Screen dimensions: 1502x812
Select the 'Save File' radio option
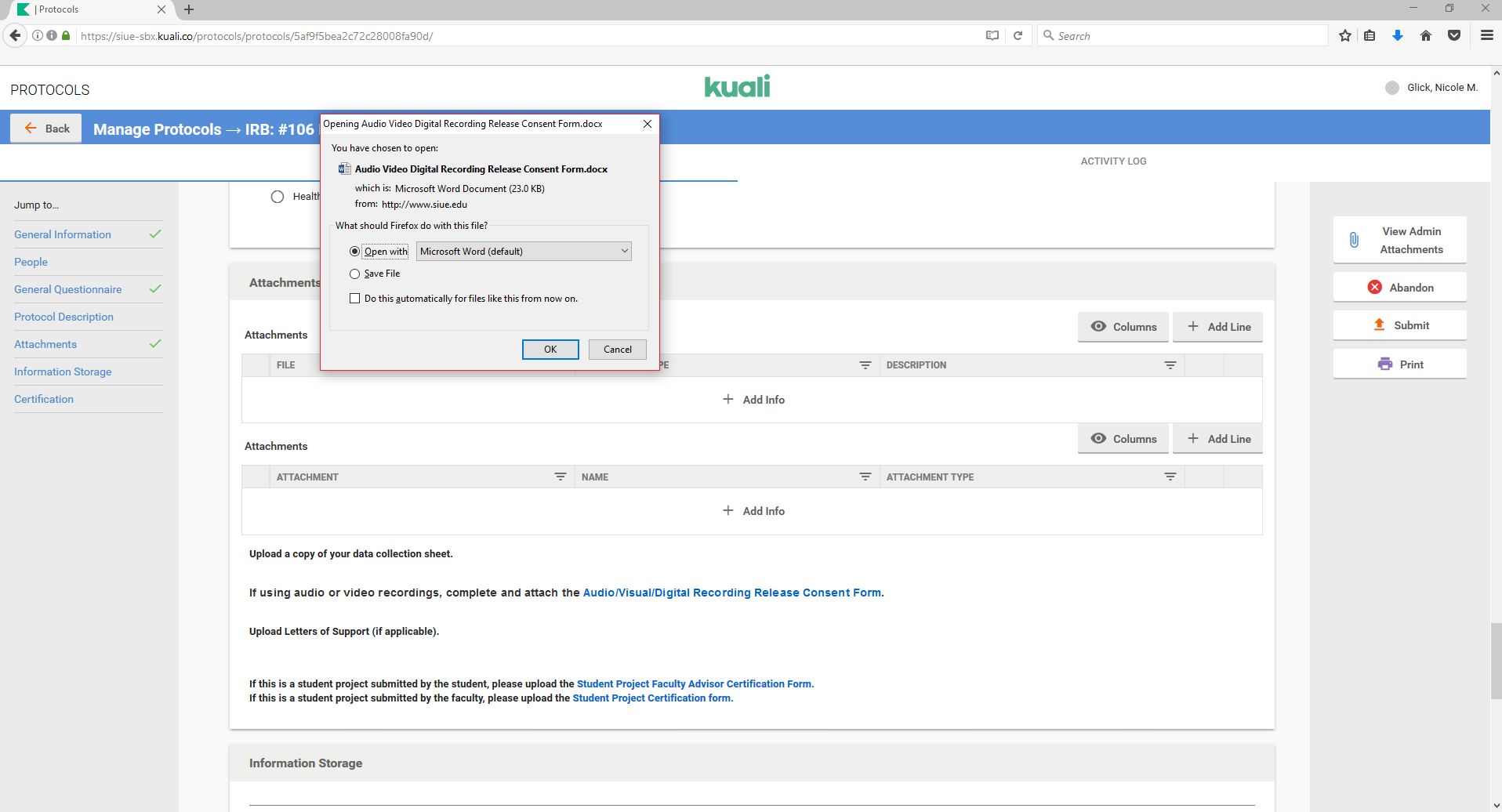point(355,274)
